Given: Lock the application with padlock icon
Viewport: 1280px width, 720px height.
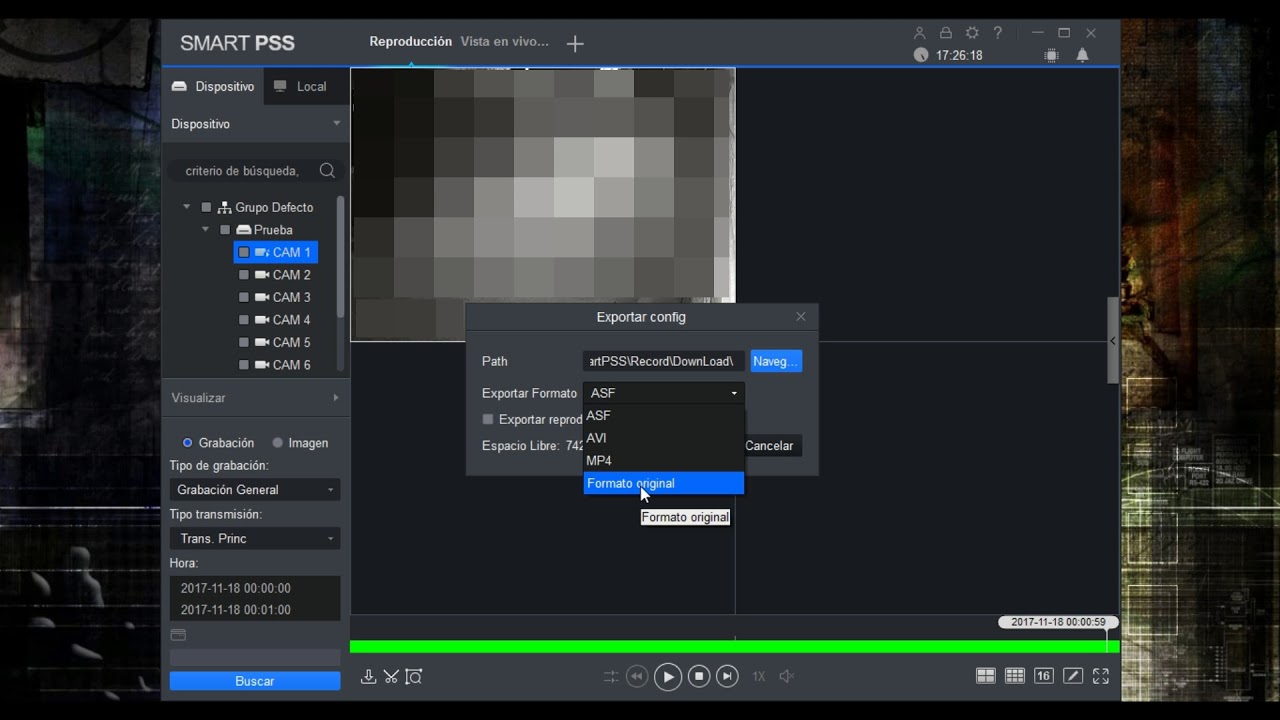Looking at the screenshot, I should (946, 33).
